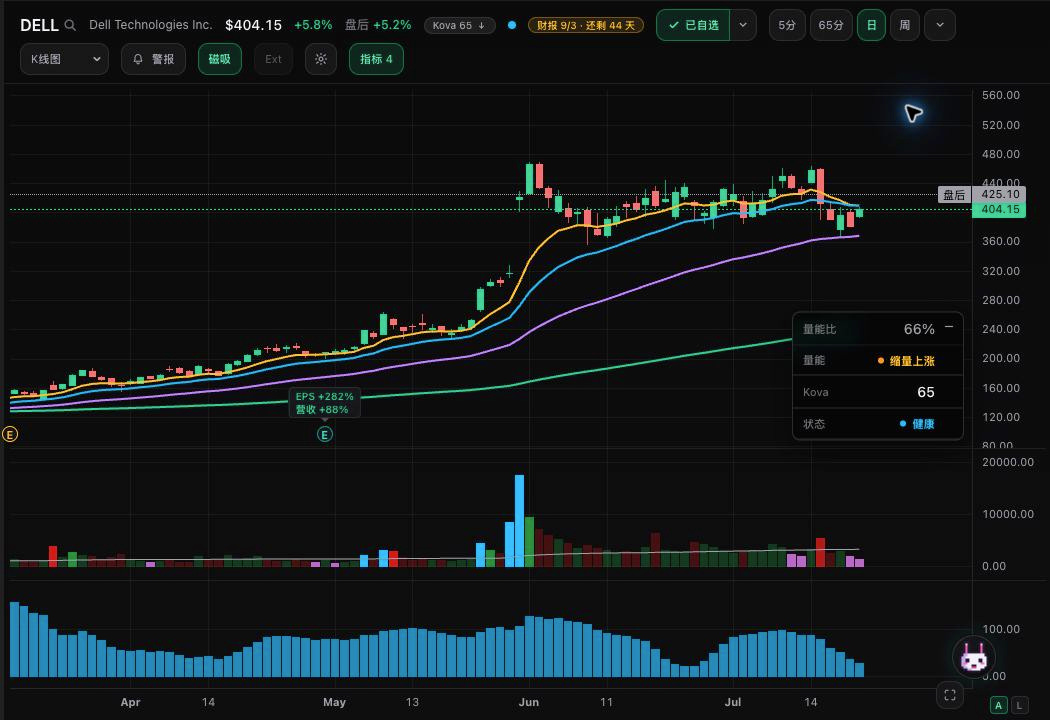Screen dimensions: 1050x720
Task: Click the green earnings E marker
Action: [x=324, y=435]
